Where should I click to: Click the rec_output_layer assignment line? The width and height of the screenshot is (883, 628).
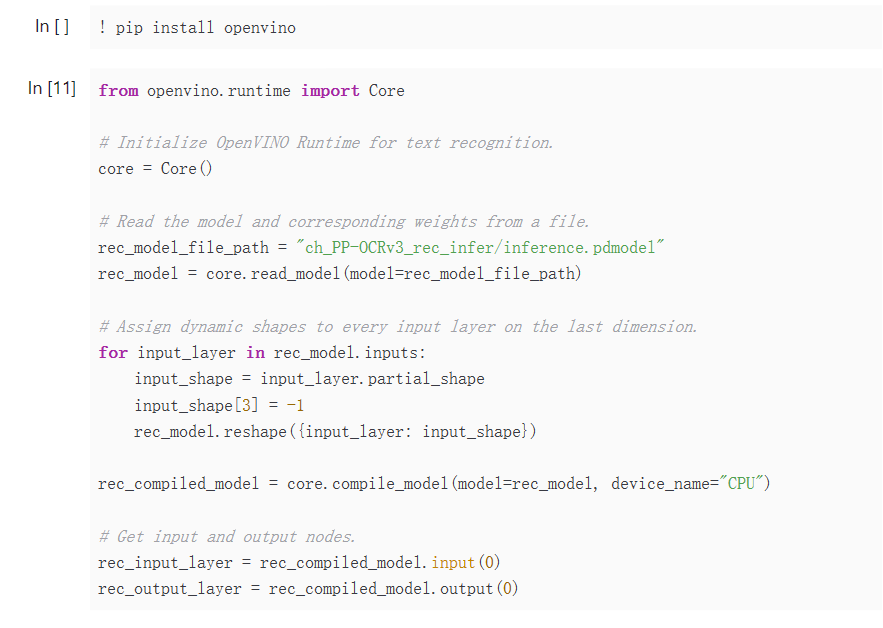point(308,589)
